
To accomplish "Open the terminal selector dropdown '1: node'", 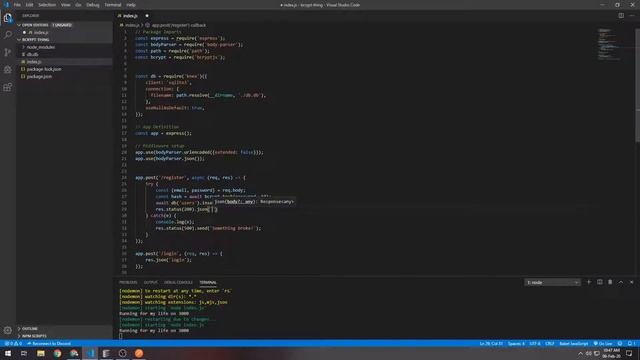I will (552, 282).
